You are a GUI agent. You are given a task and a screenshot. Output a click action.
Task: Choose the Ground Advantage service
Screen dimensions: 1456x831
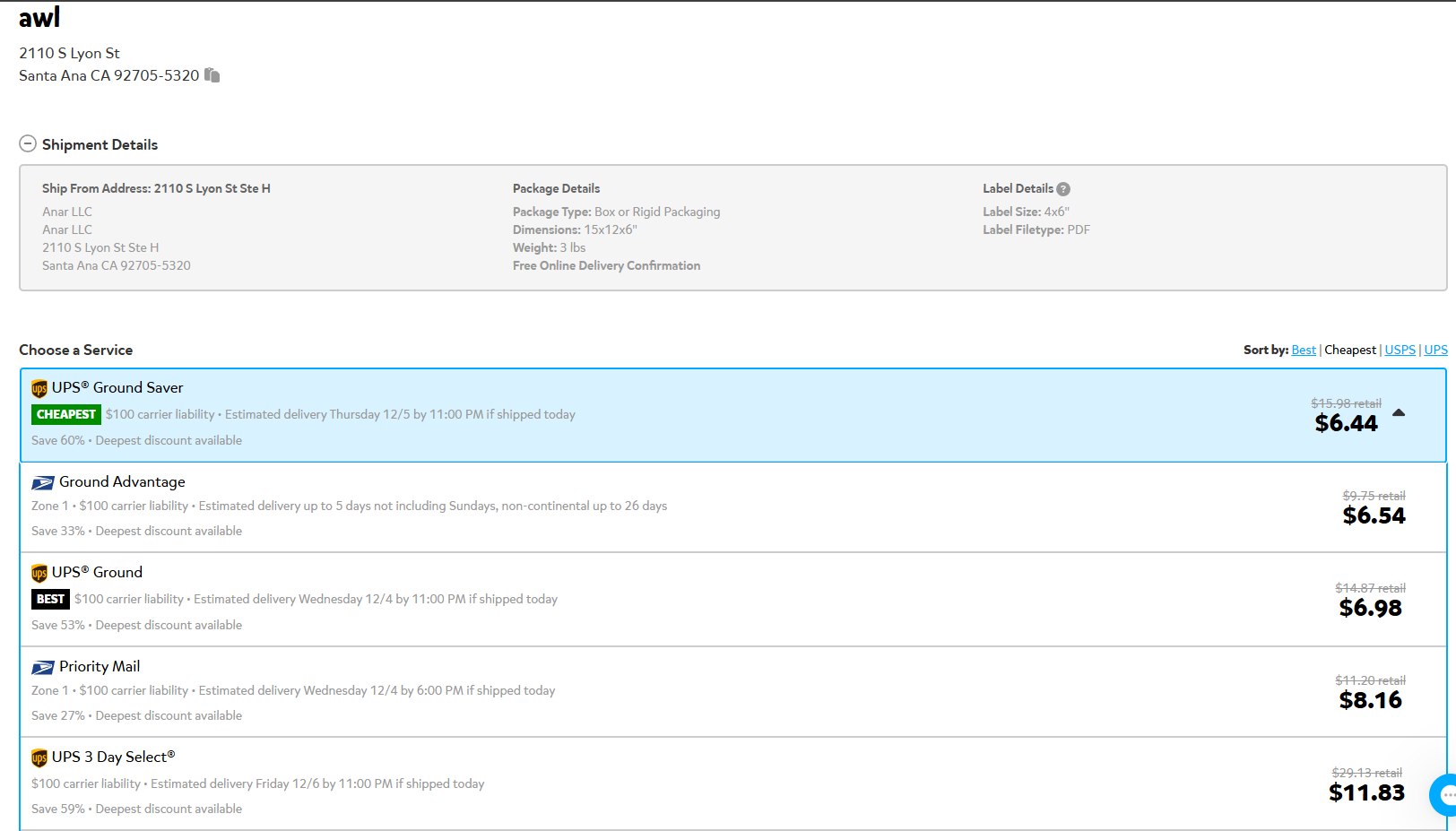(122, 481)
